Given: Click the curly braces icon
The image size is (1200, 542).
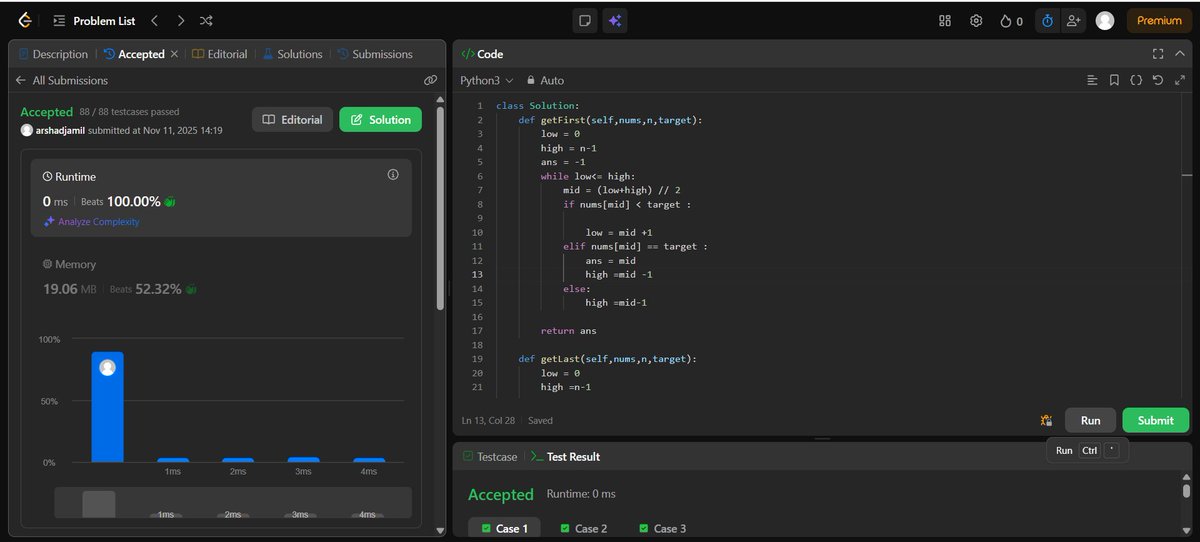Looking at the screenshot, I should (1136, 80).
